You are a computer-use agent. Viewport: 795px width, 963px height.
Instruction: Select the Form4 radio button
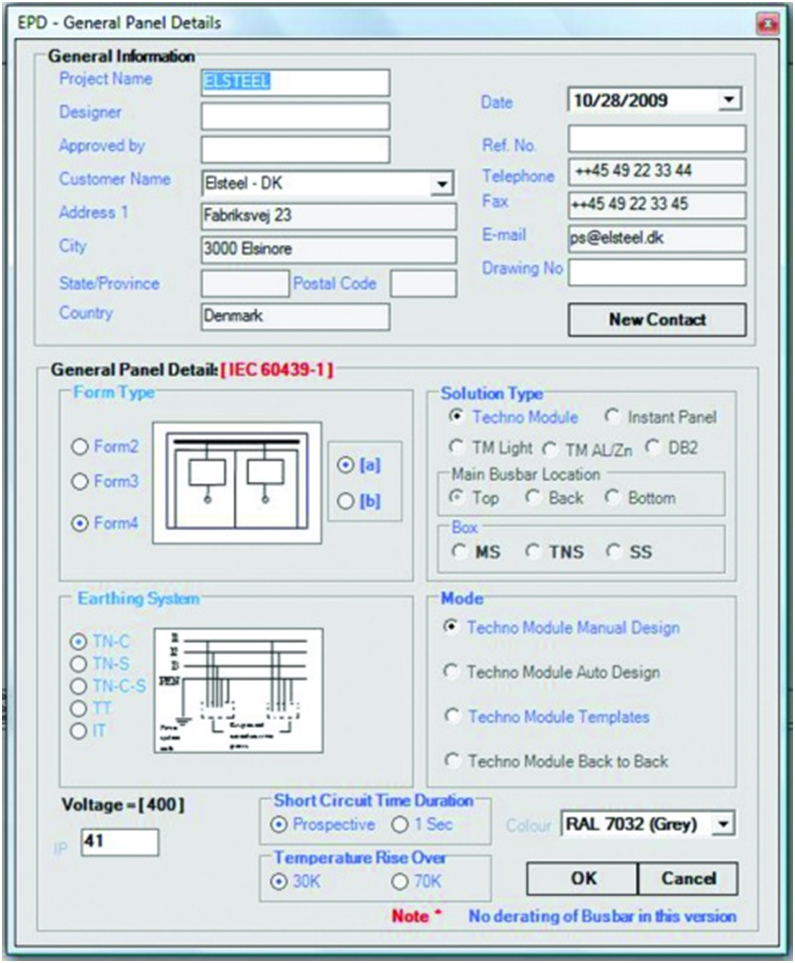pyautogui.click(x=80, y=523)
